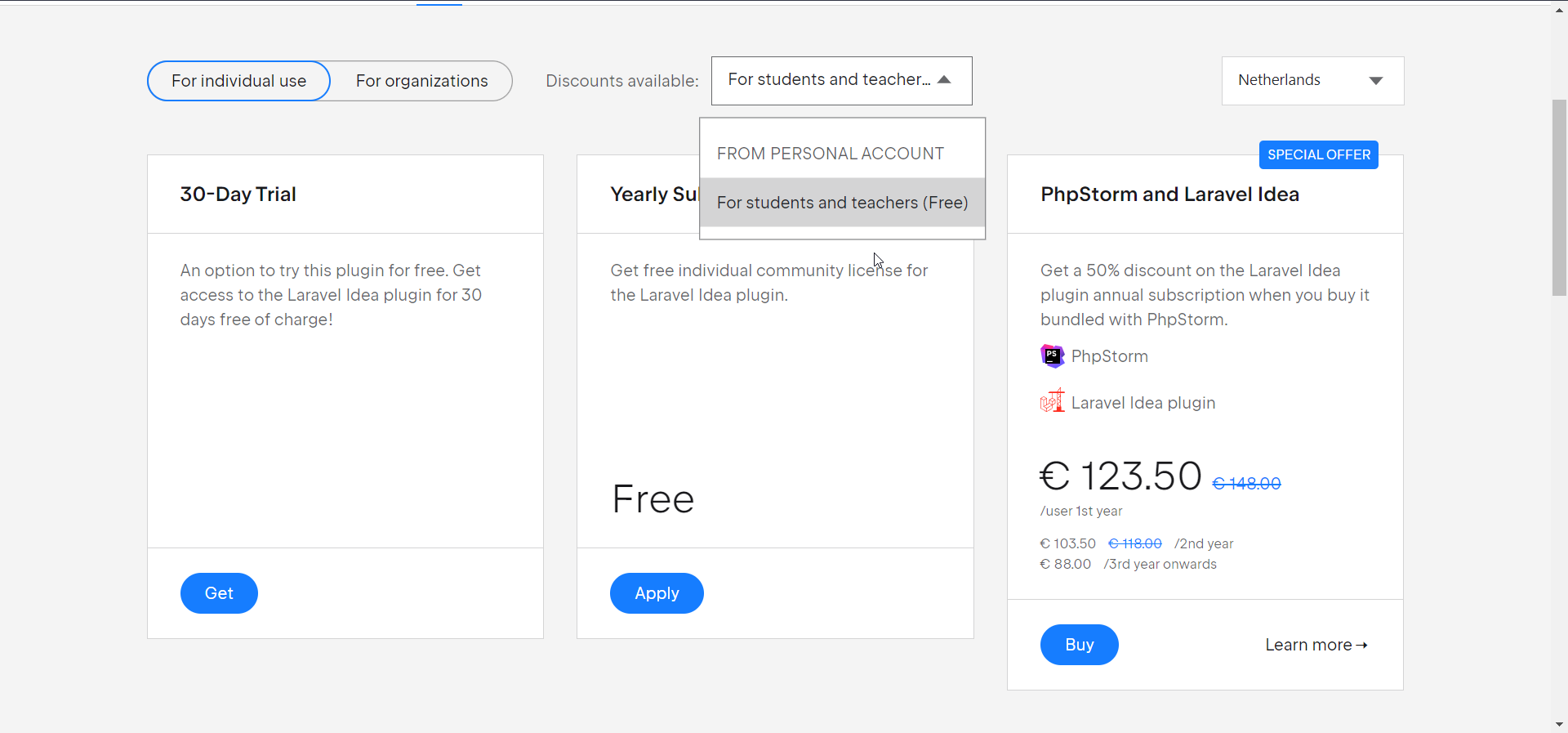1568x733 pixels.
Task: Click the € 88.00 third year price
Action: 1065,564
